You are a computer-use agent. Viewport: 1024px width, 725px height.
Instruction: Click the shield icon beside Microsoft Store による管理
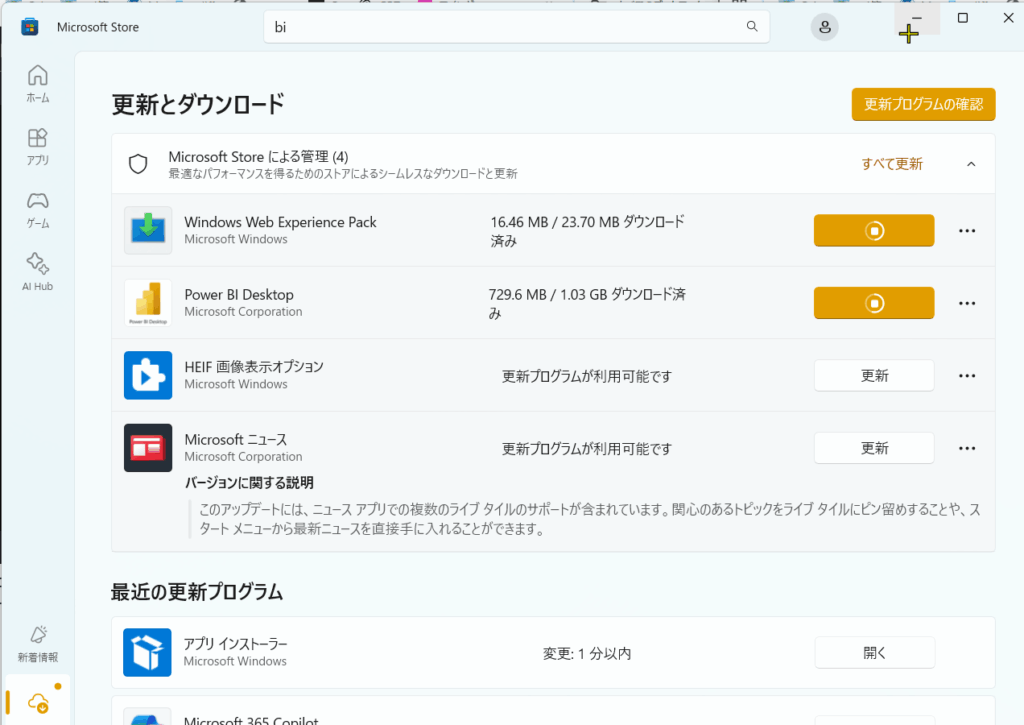point(138,164)
